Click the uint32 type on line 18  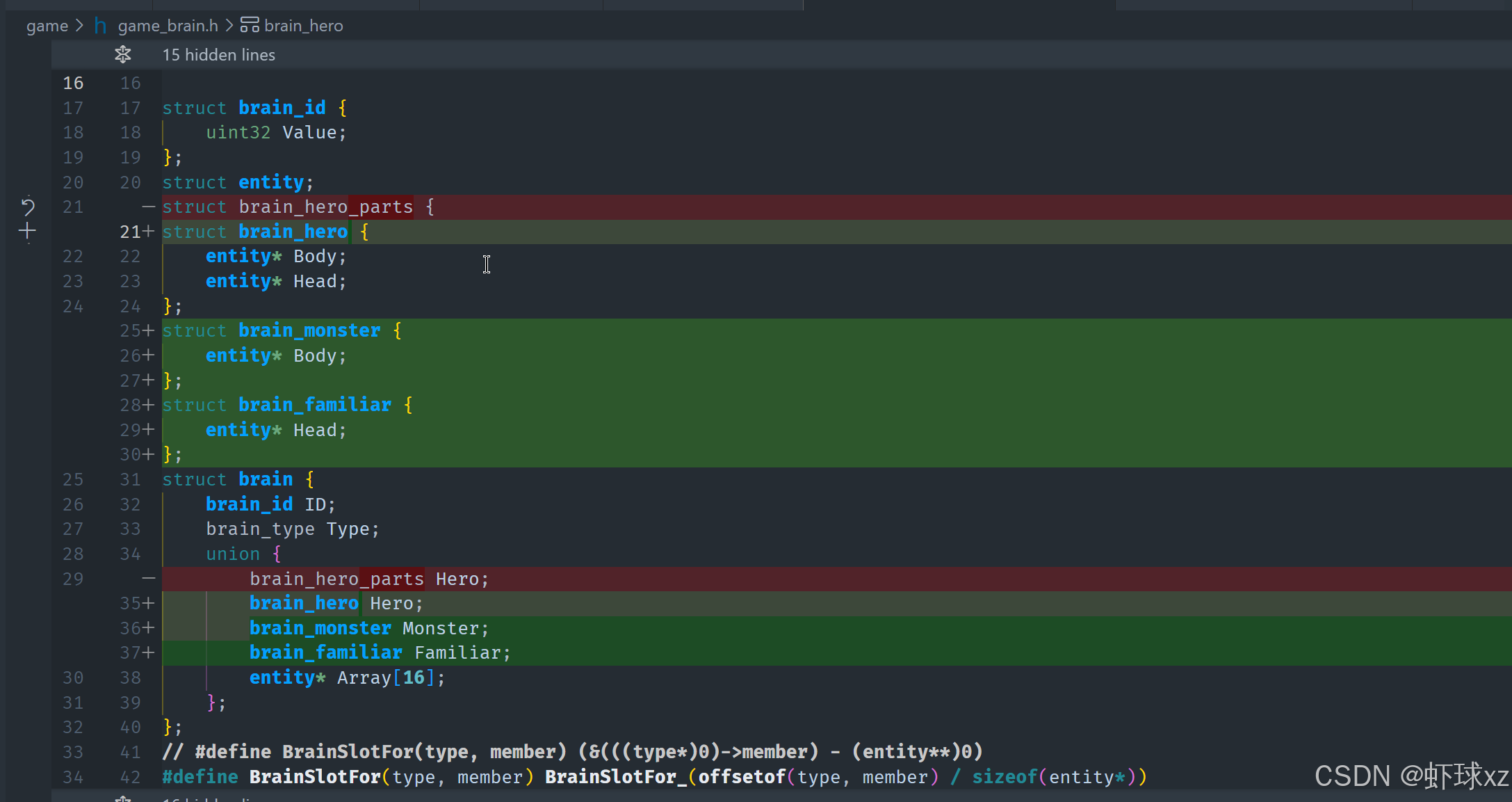238,132
